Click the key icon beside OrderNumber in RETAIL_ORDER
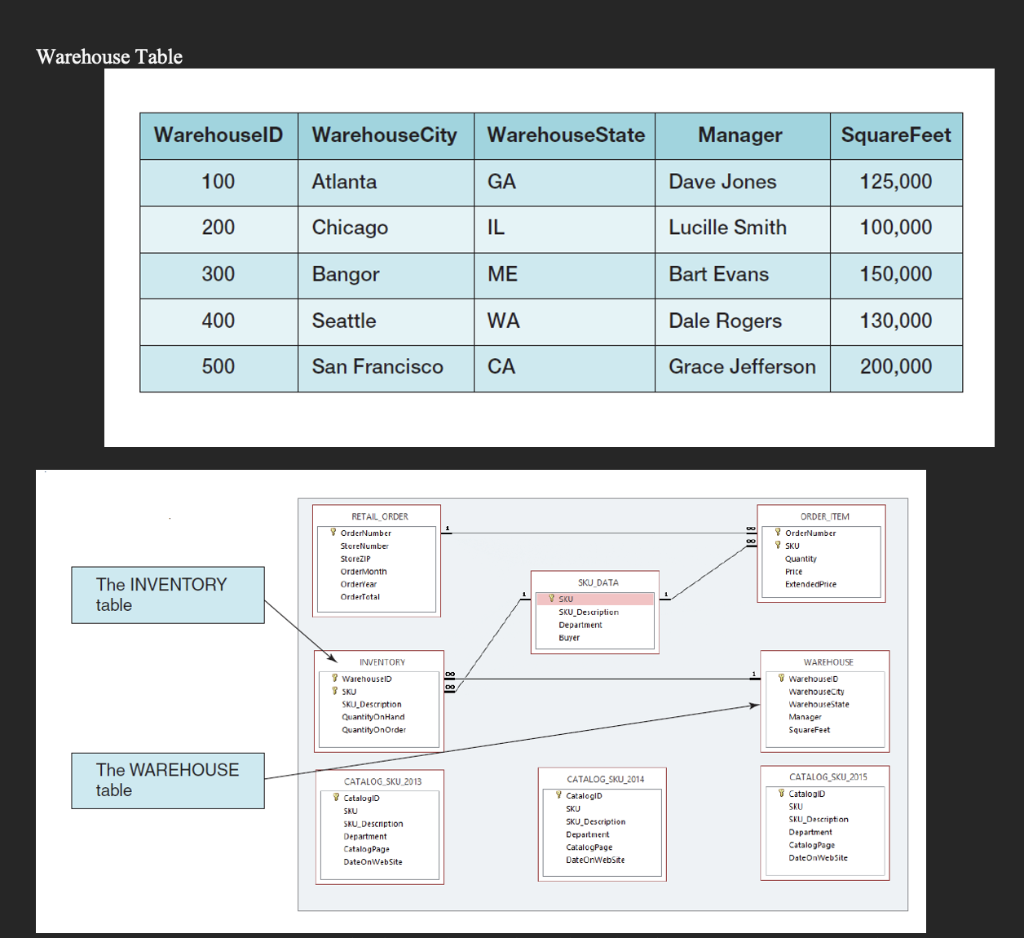This screenshot has width=1024, height=938. pyautogui.click(x=333, y=533)
